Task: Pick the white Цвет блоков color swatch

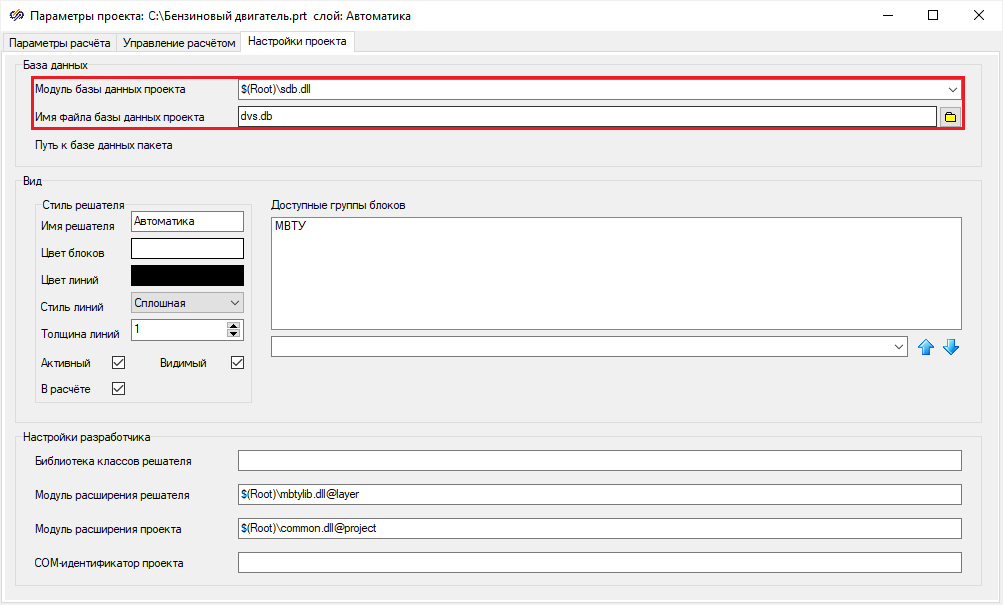Action: pyautogui.click(x=187, y=249)
